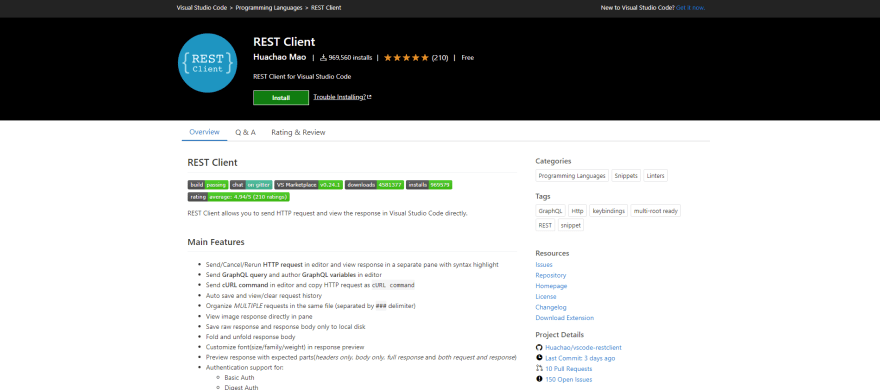This screenshot has height=390, width=880.
Task: Install the REST Client extension
Action: pyautogui.click(x=281, y=98)
